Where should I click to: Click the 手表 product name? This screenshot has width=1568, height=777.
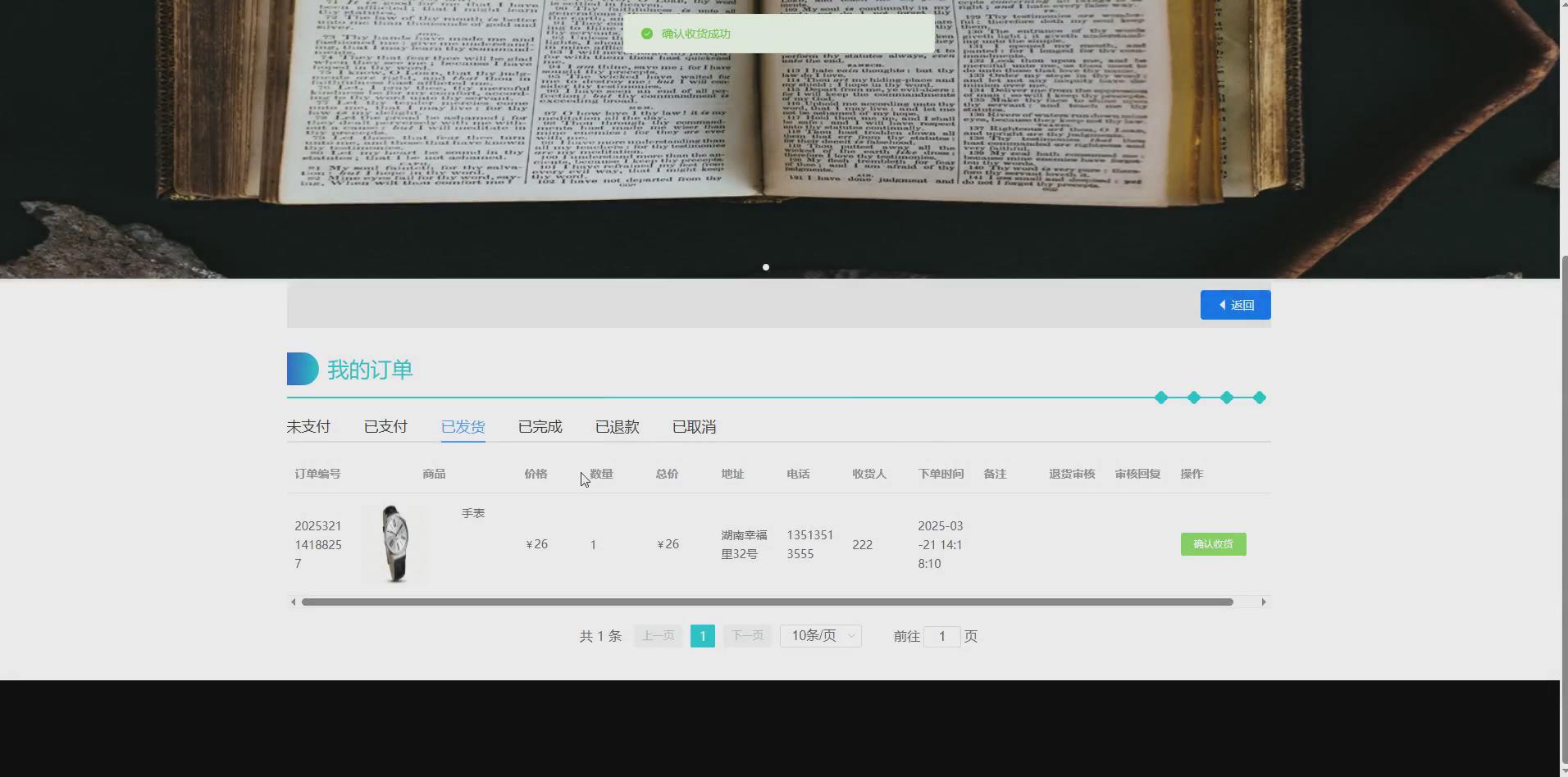(473, 513)
